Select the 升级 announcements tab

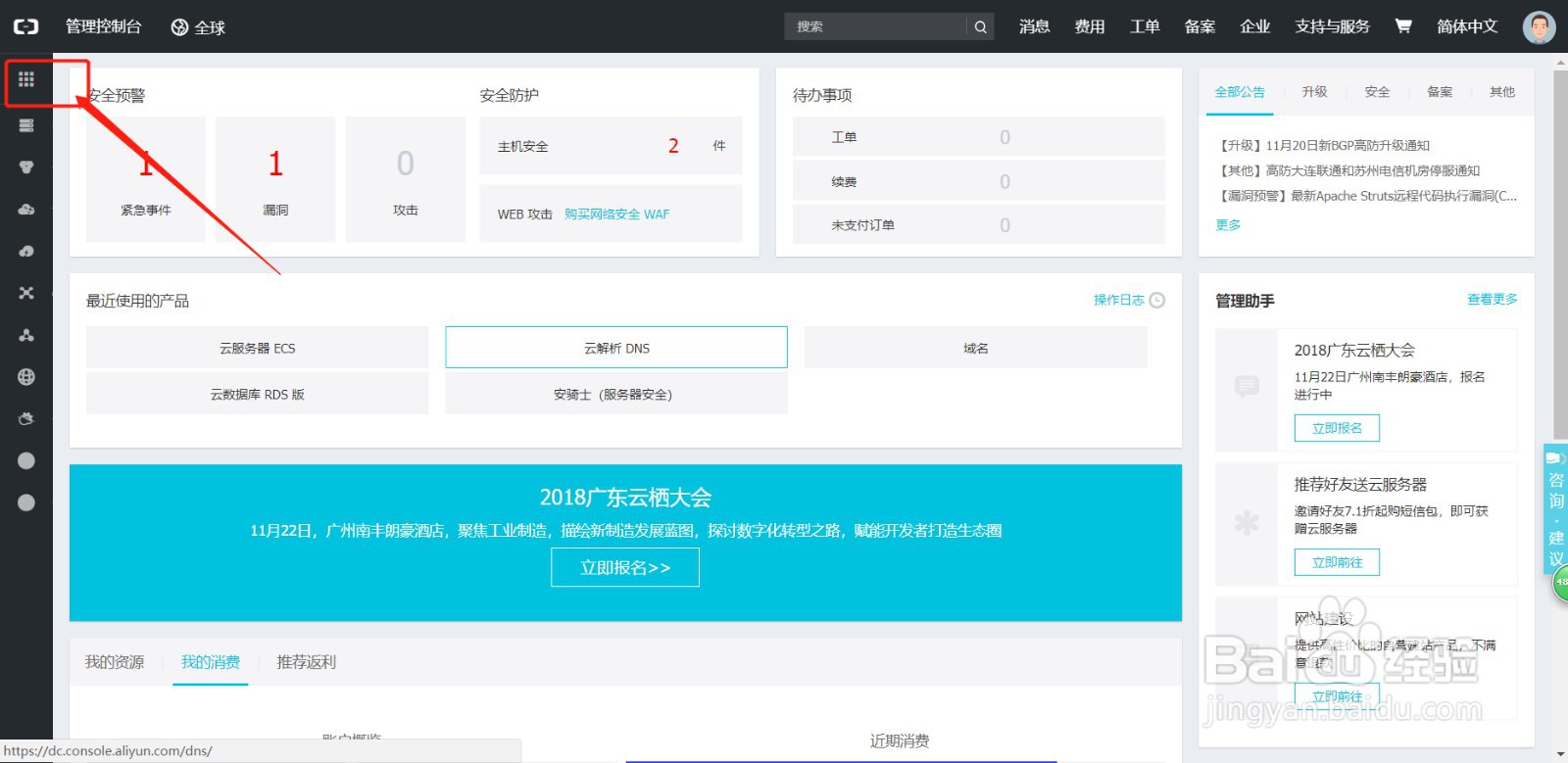(1314, 92)
